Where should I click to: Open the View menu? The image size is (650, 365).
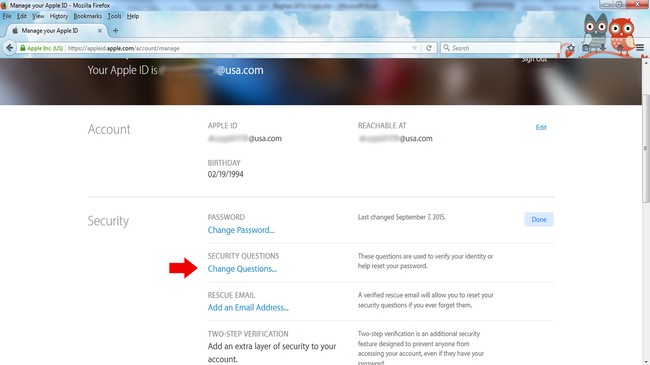pyautogui.click(x=38, y=16)
